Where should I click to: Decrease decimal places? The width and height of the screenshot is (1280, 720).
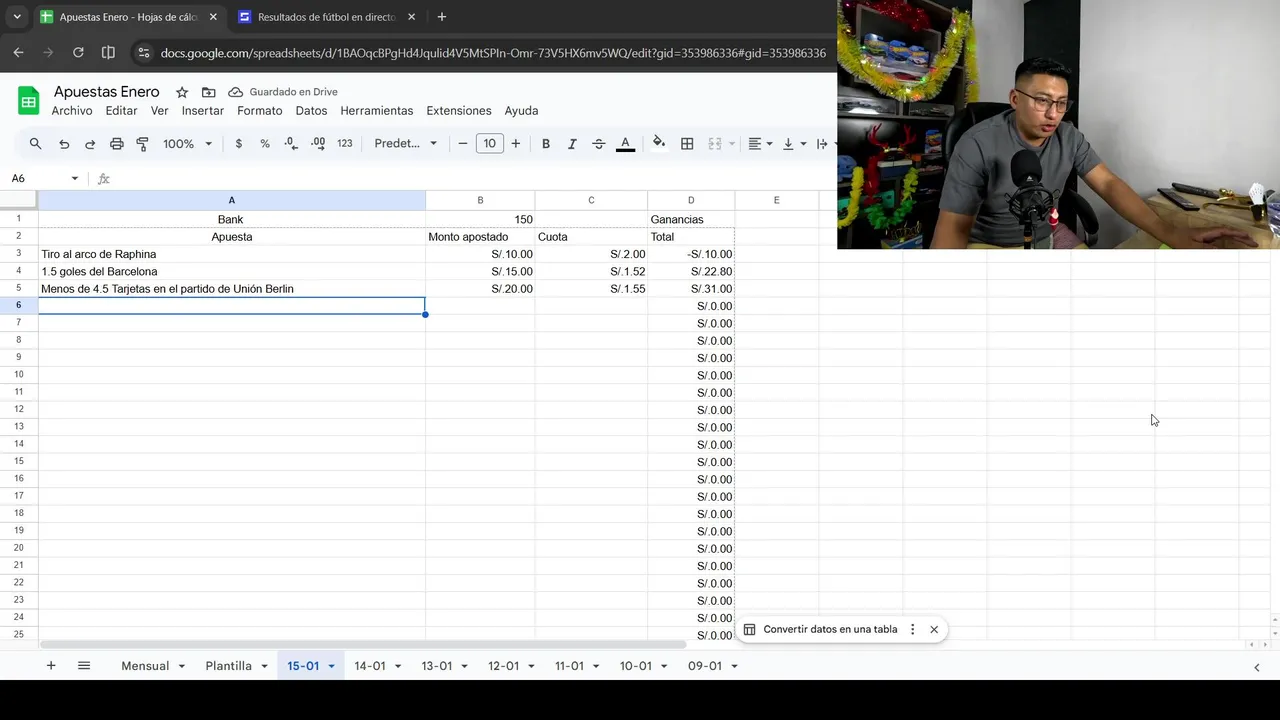[291, 144]
